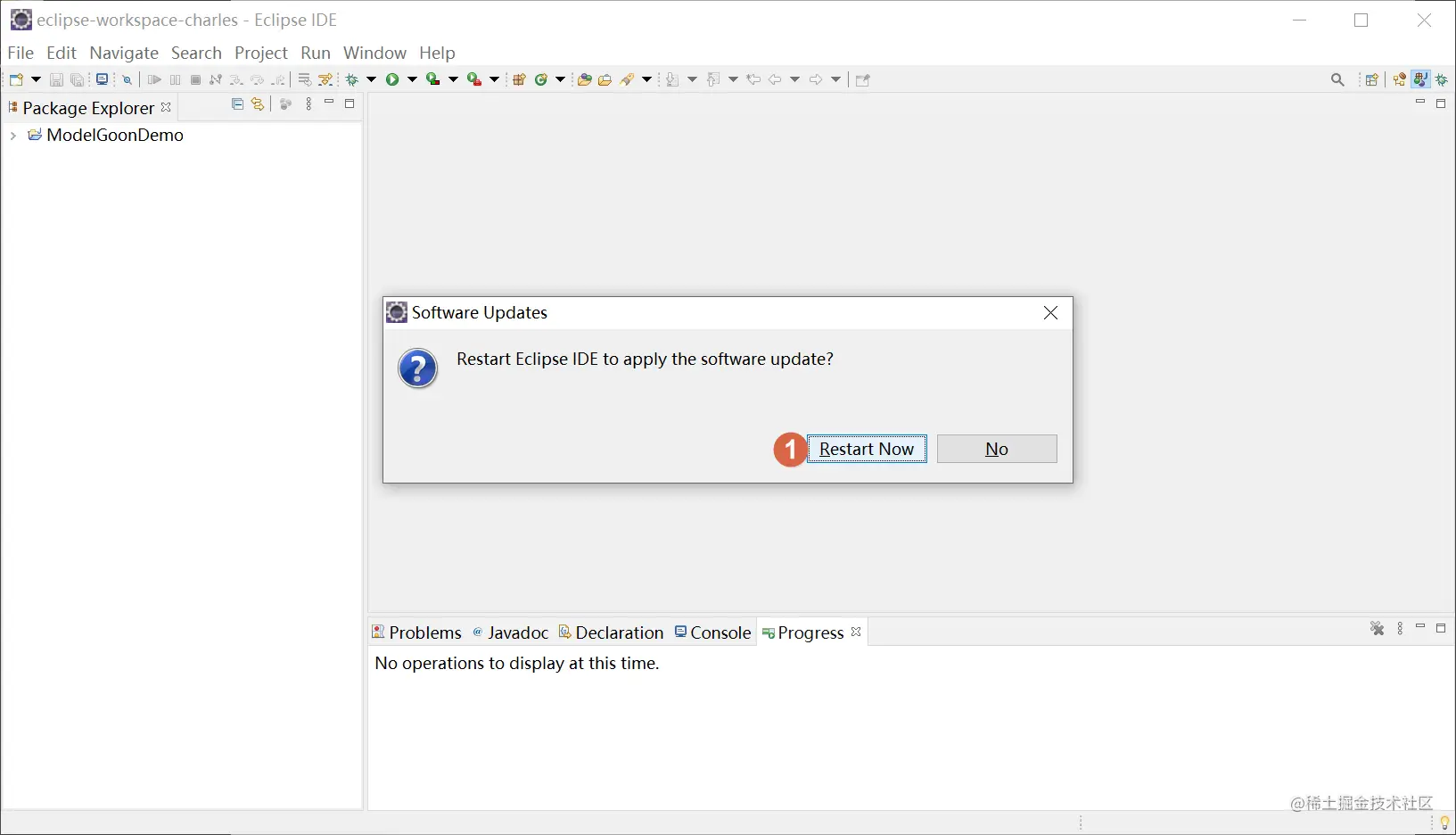Switch to the Problems tab
The image size is (1456, 835).
[x=416, y=632]
